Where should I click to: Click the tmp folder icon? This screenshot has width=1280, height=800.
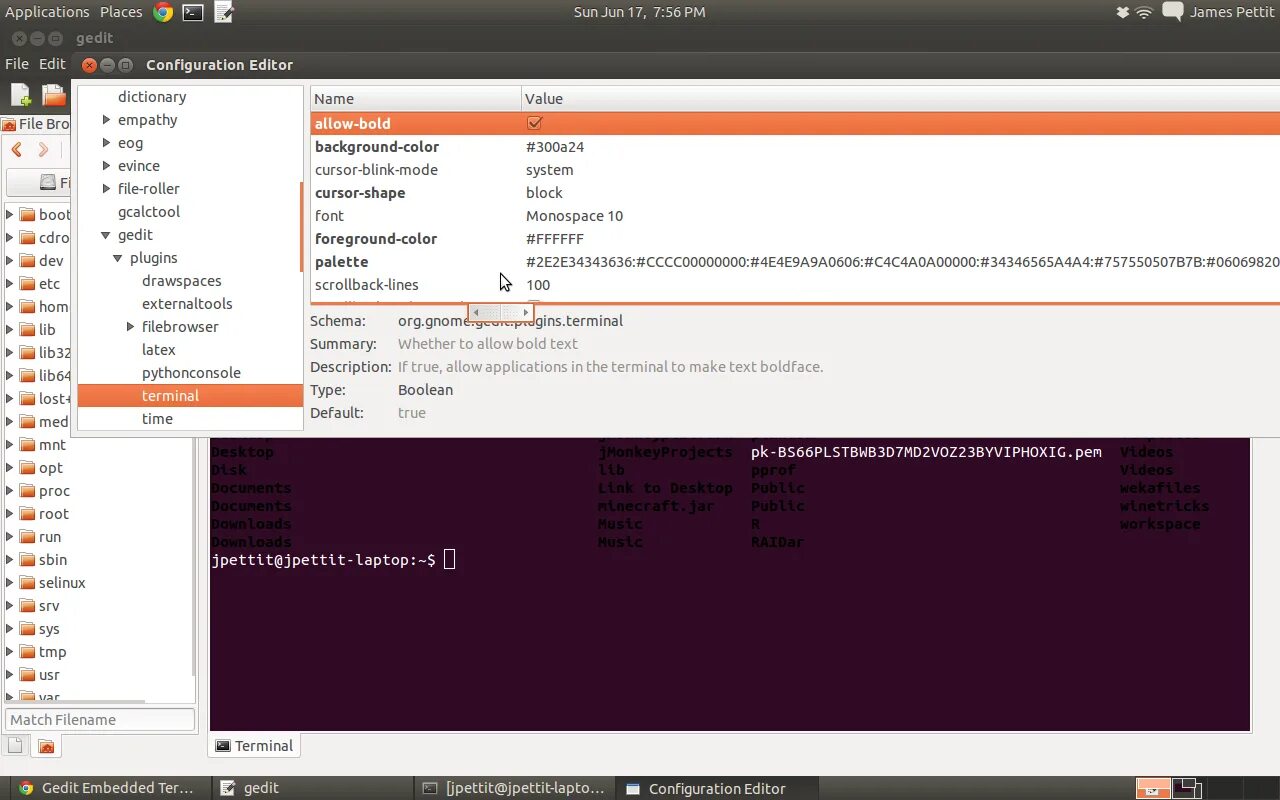pyautogui.click(x=27, y=651)
